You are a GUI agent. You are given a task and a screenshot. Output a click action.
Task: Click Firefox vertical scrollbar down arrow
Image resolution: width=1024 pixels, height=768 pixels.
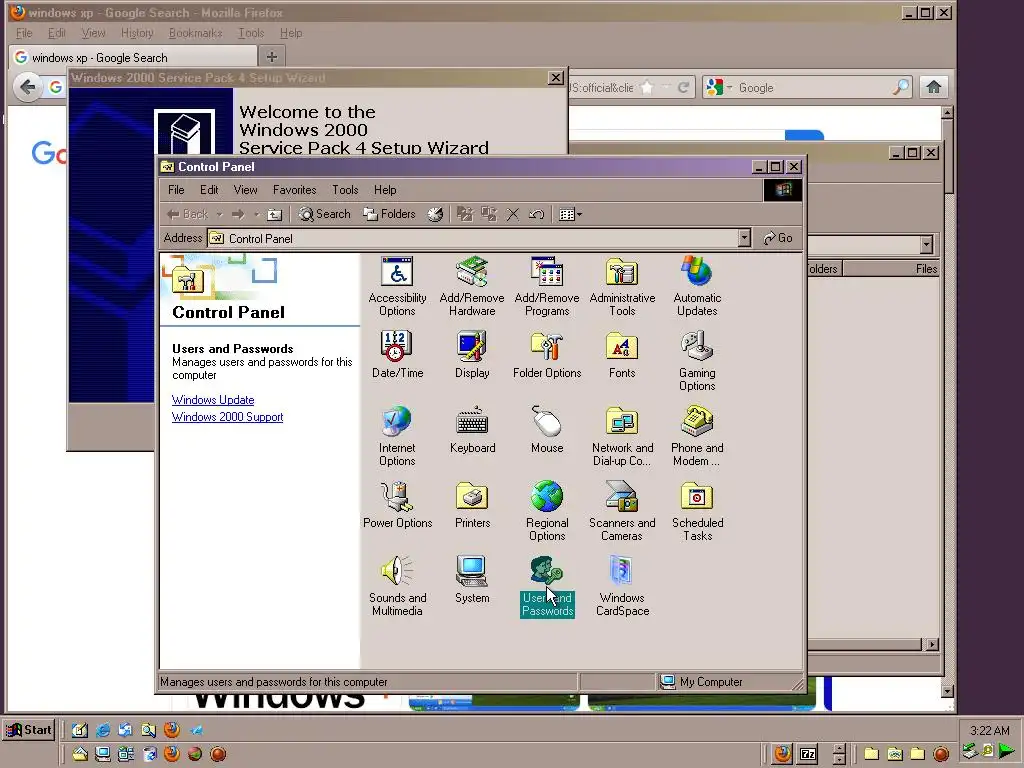tap(948, 691)
